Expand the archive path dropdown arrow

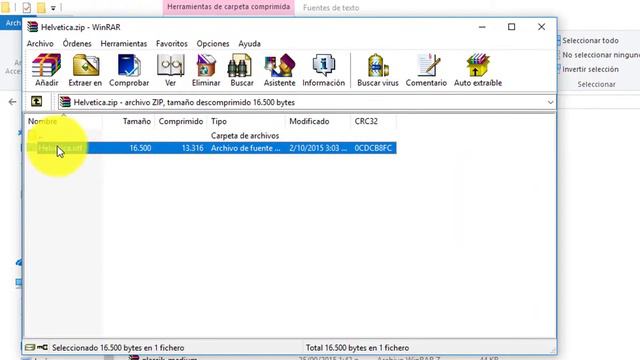[550, 102]
